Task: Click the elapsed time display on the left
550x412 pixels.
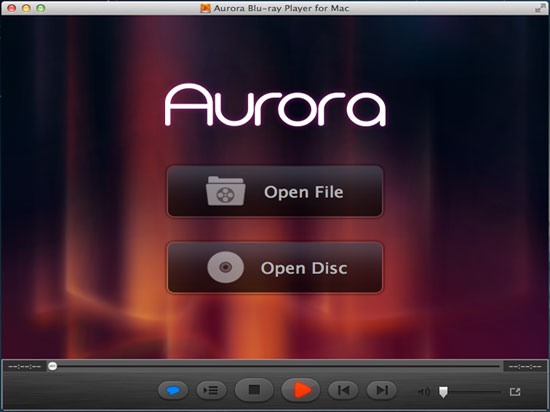Action: click(25, 367)
